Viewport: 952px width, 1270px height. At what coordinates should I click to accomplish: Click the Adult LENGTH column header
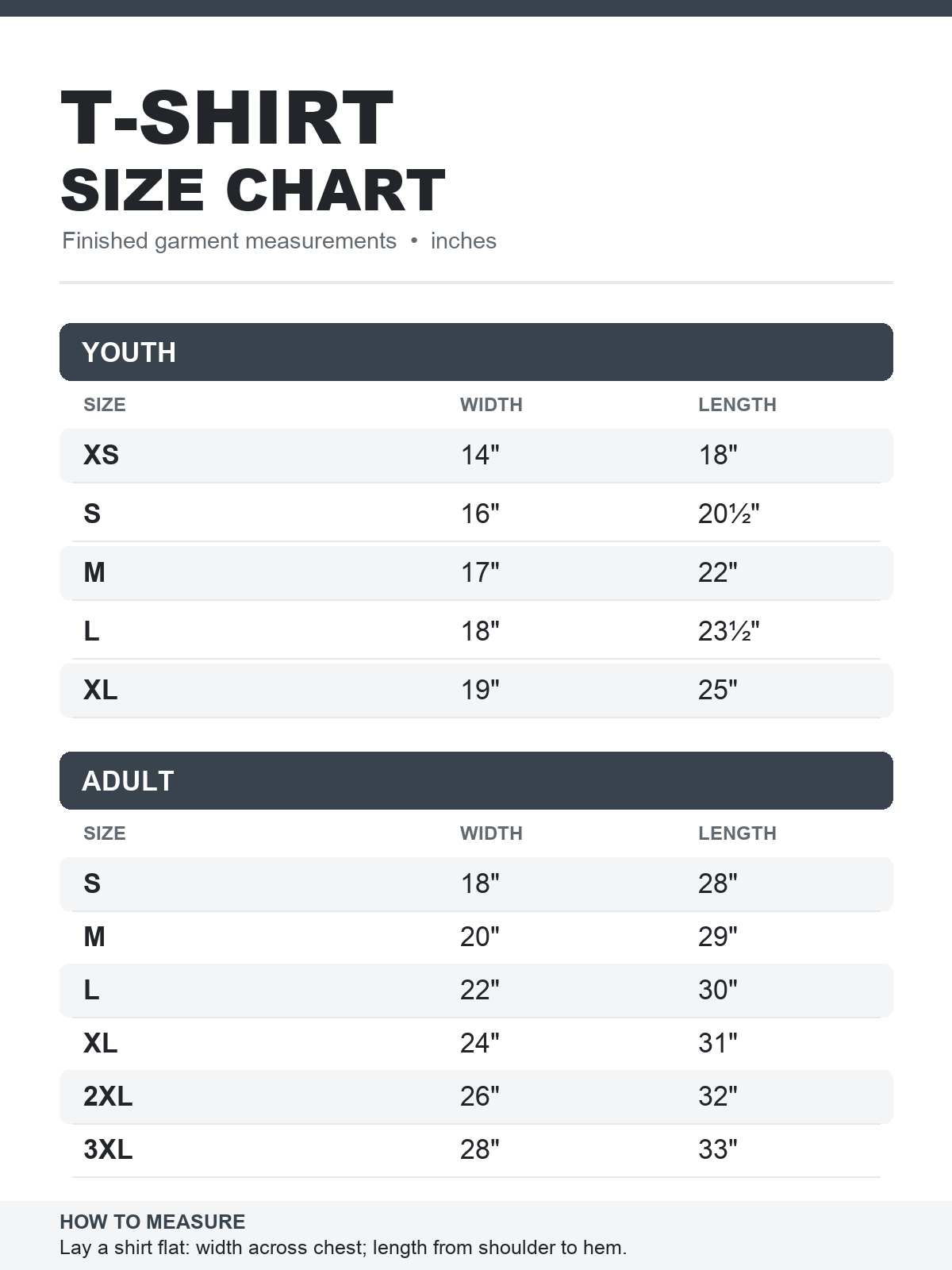pos(737,833)
